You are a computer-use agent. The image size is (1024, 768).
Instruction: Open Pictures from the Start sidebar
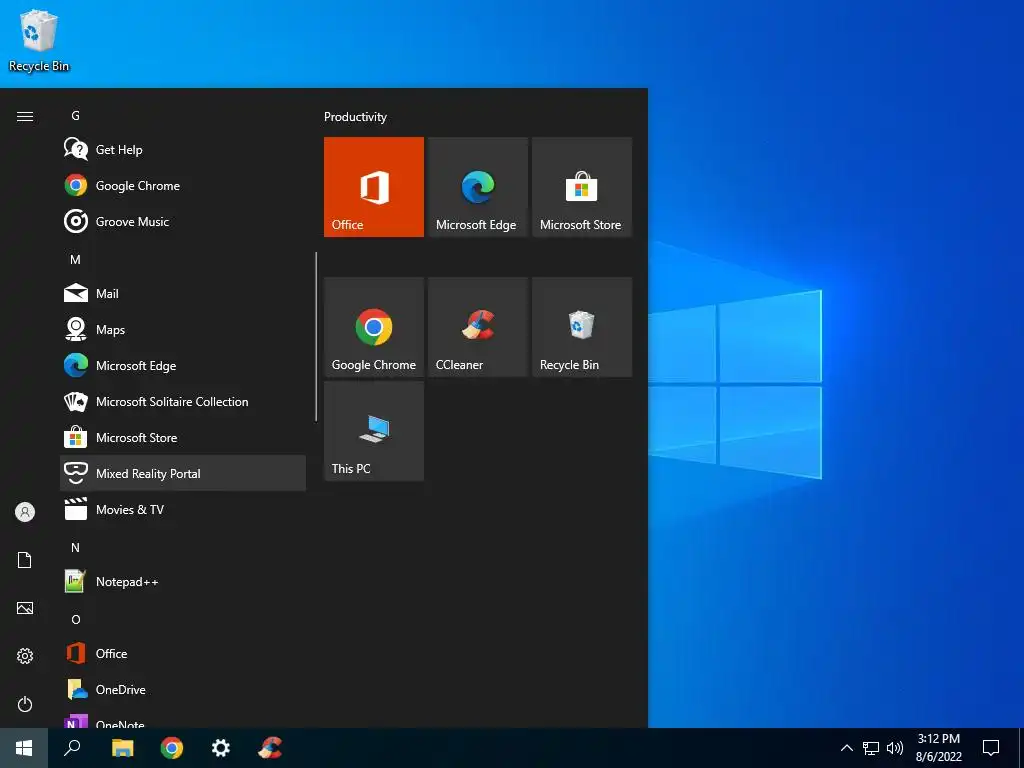(25, 608)
